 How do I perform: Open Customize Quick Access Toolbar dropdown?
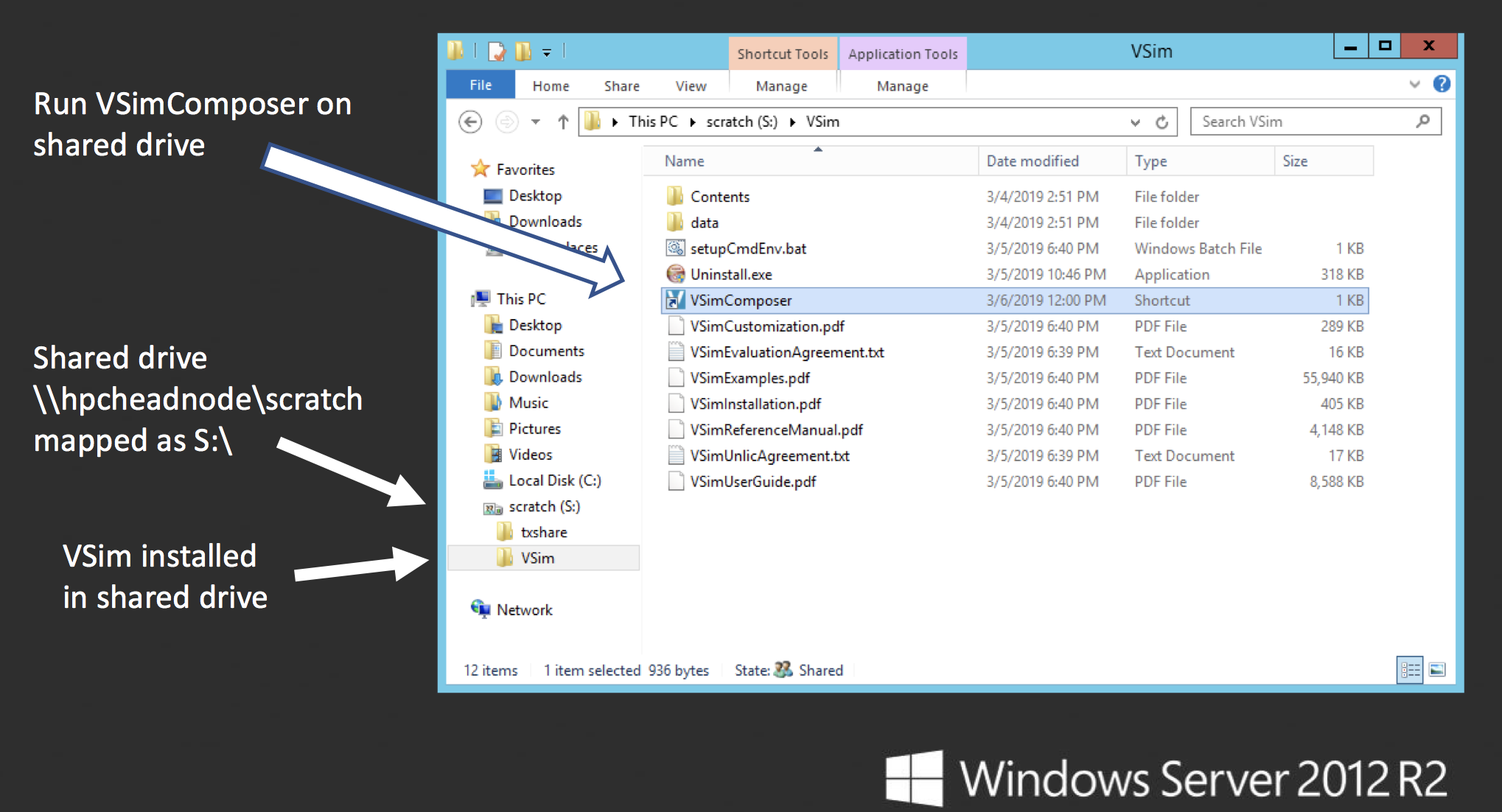click(547, 52)
